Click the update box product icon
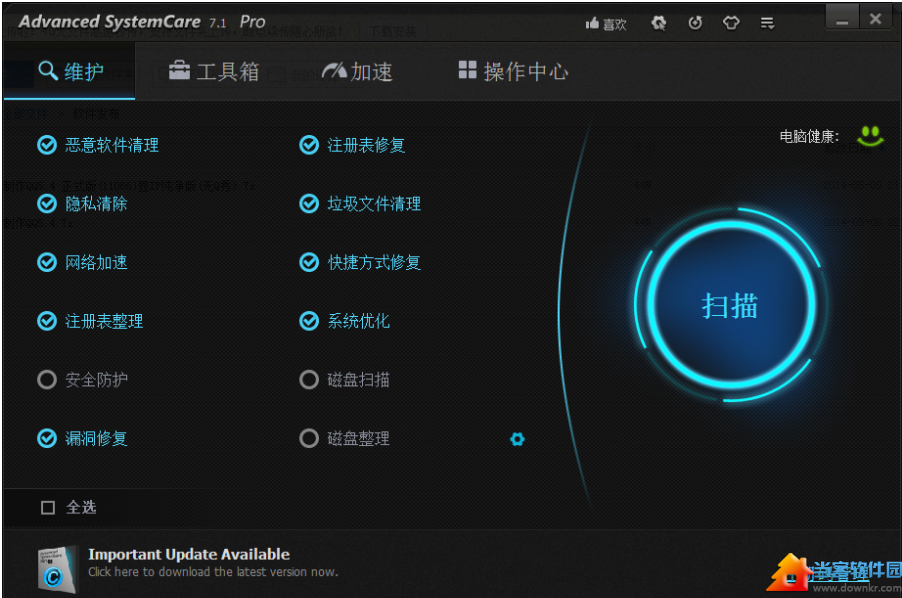 pos(56,569)
